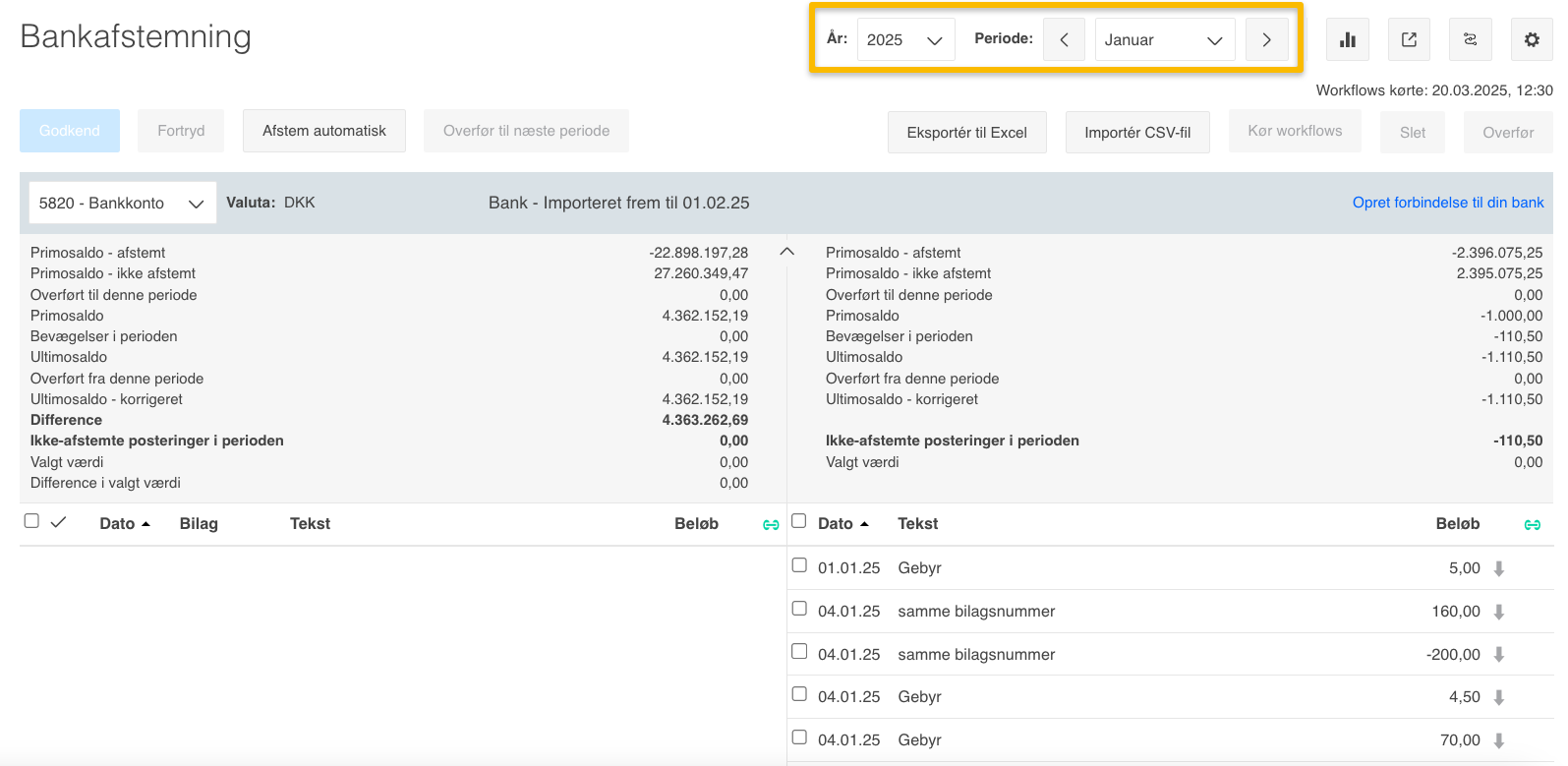Open the workflow filter settings icon
The height and width of the screenshot is (766, 1568).
click(1470, 40)
